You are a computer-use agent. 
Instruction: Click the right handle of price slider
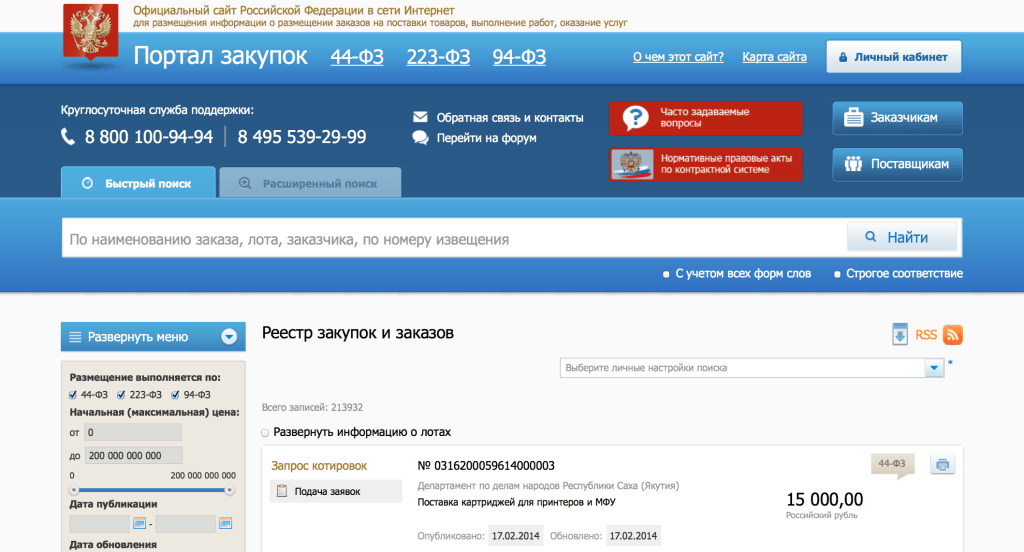[x=230, y=490]
